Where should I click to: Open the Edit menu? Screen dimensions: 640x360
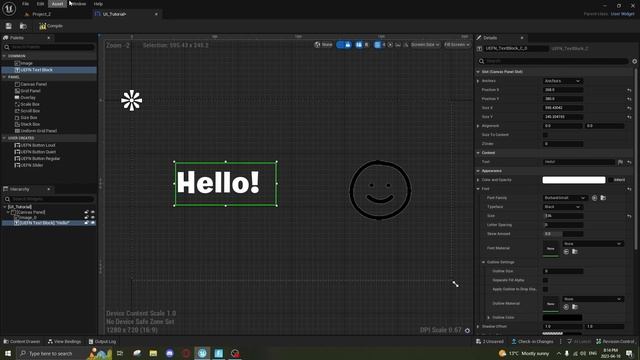coord(40,4)
